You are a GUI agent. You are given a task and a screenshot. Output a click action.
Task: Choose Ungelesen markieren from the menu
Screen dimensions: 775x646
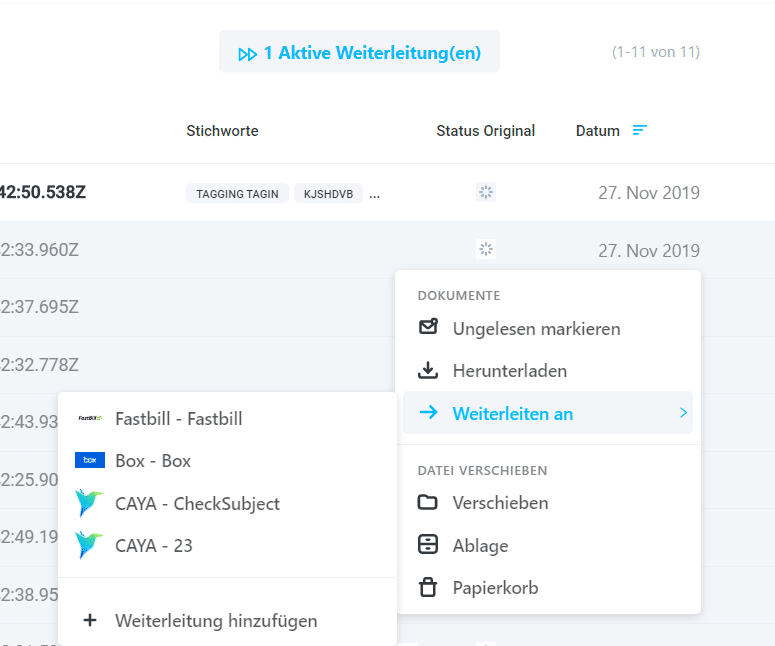point(548,329)
